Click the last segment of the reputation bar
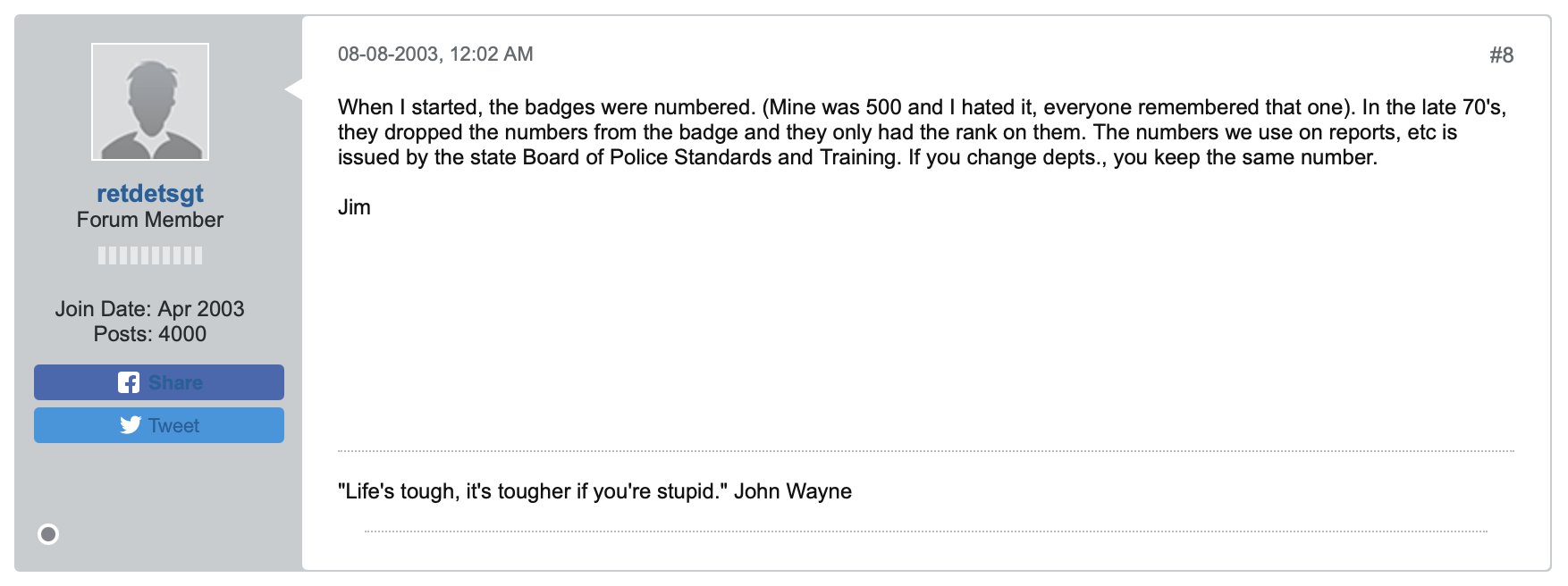Image resolution: width=1568 pixels, height=586 pixels. tap(198, 255)
